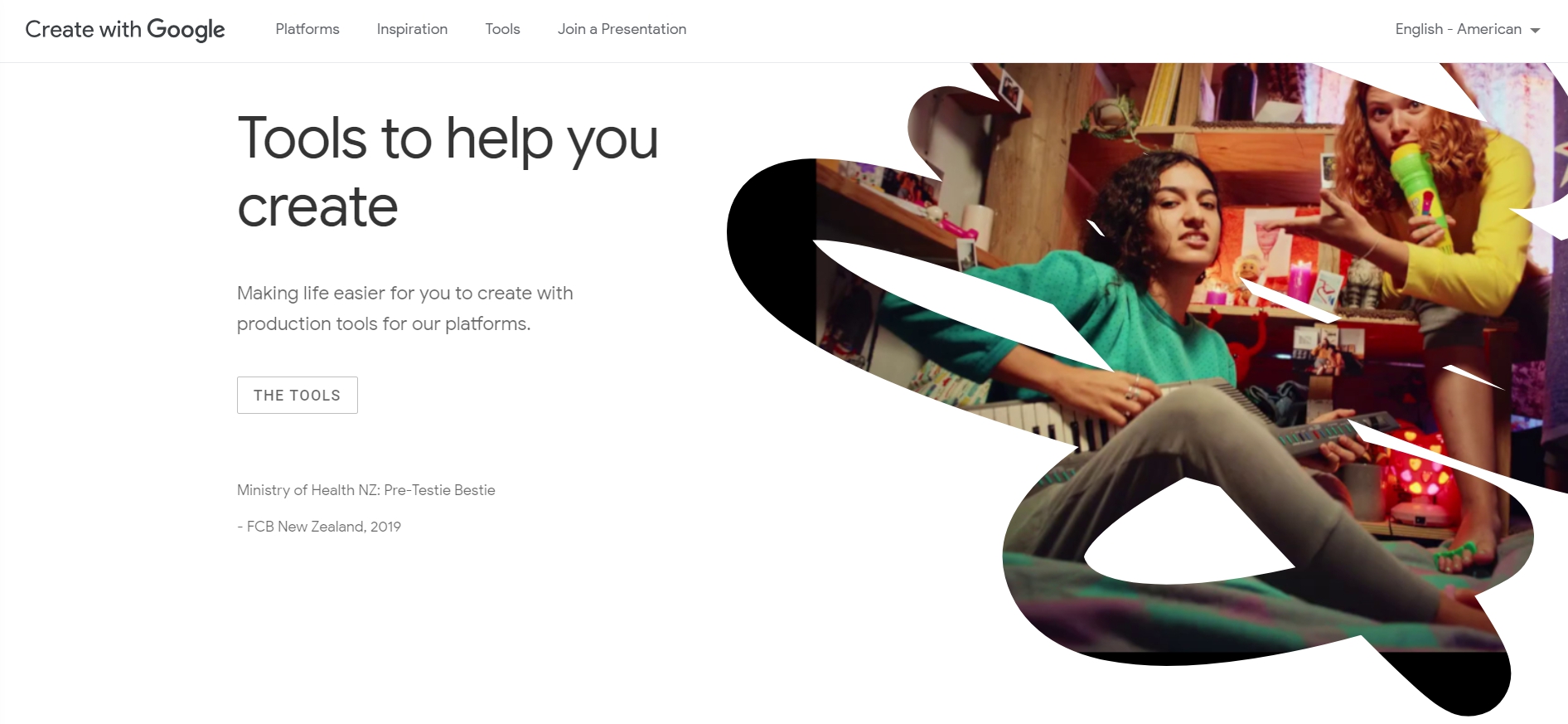Click the "Making life easier" description paragraph
Screen dimensions: 1568x724
405,309
